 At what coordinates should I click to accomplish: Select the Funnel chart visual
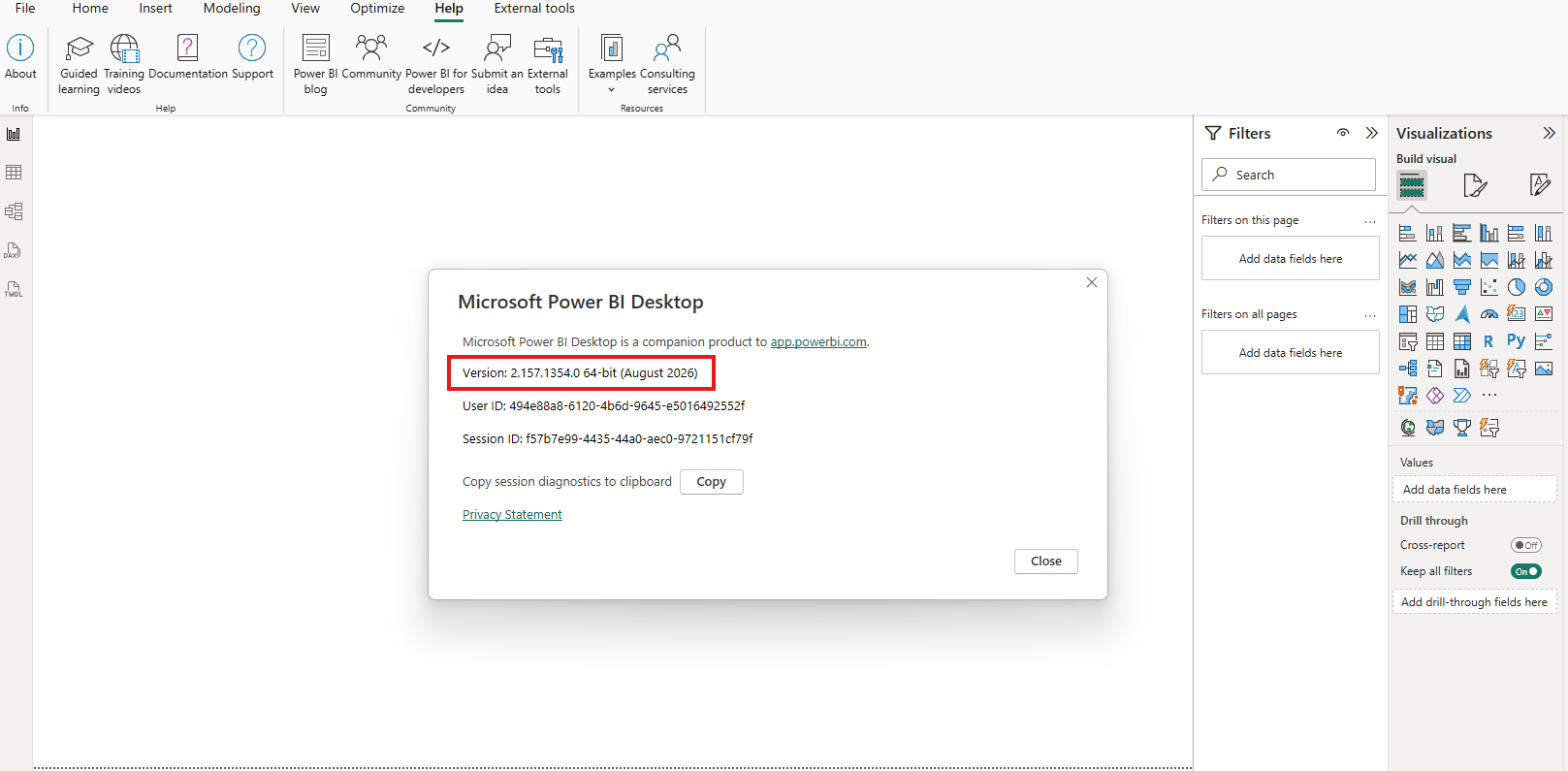pos(1462,287)
